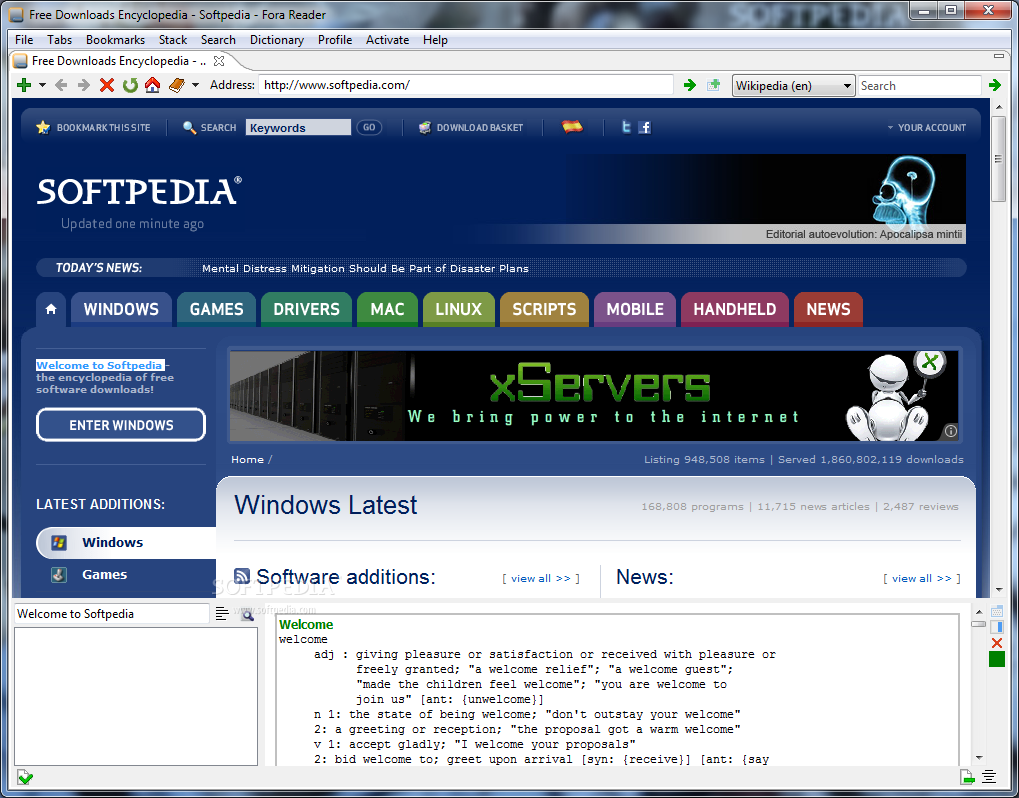Click the magnifier lookup icon in dictionary panel

tap(247, 613)
